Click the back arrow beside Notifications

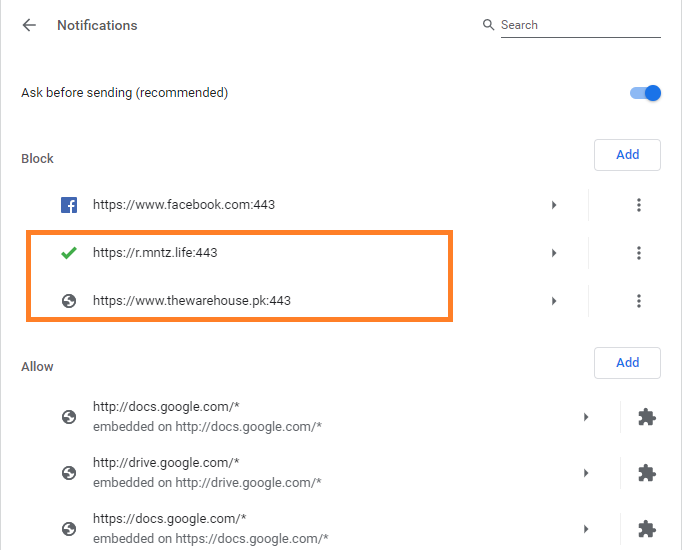point(29,25)
